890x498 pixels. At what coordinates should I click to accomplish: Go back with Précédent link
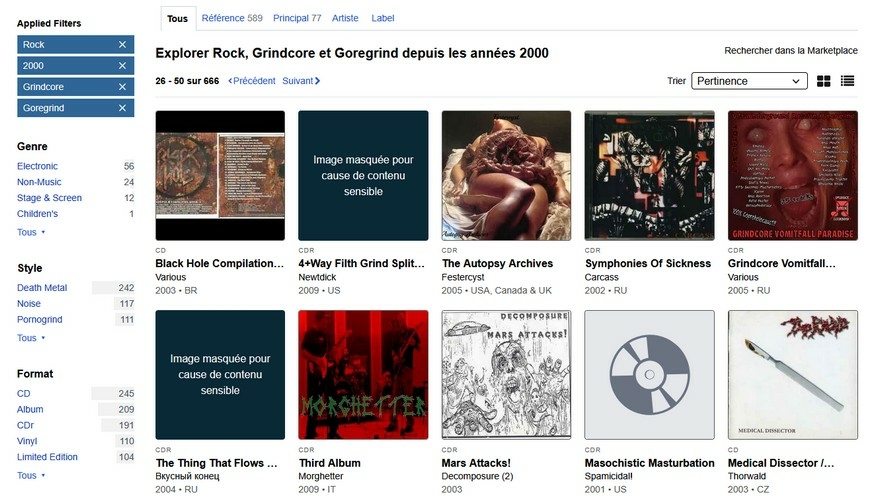[252, 81]
